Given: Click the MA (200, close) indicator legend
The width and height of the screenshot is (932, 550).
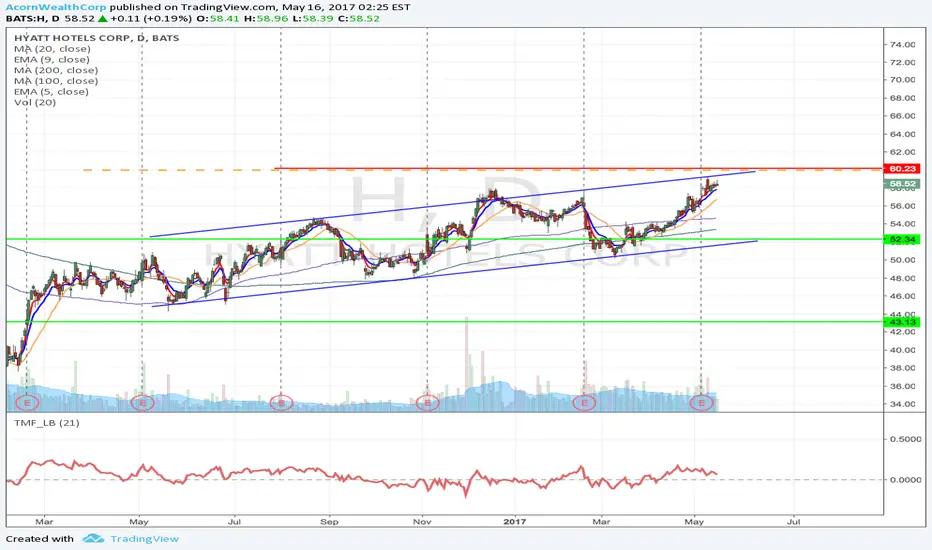Looking at the screenshot, I should tap(56, 70).
